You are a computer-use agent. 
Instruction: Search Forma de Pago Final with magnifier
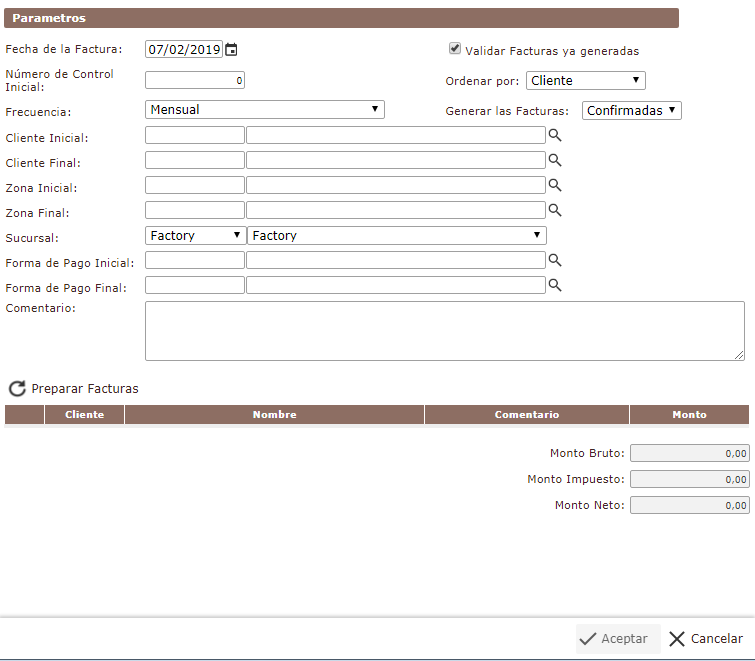click(555, 285)
